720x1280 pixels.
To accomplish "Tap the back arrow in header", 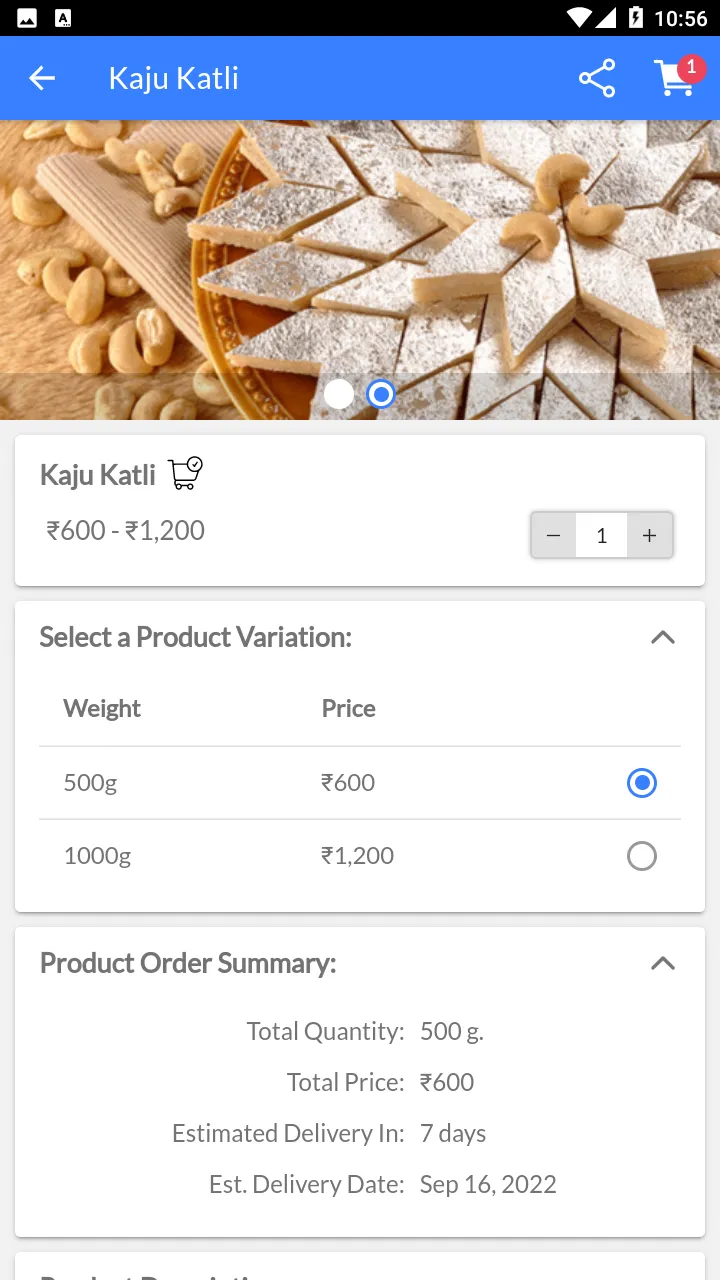I will 42,78.
